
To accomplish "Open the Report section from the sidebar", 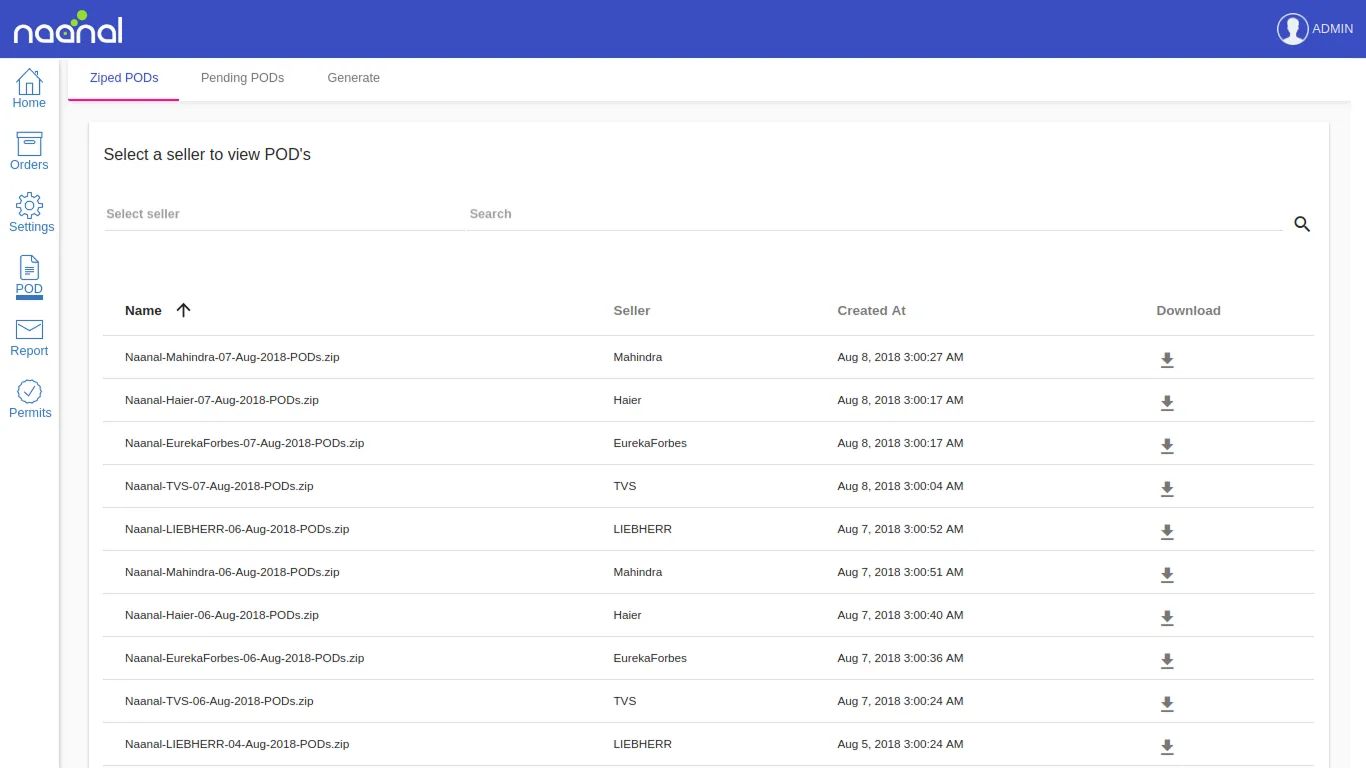I will click(29, 337).
